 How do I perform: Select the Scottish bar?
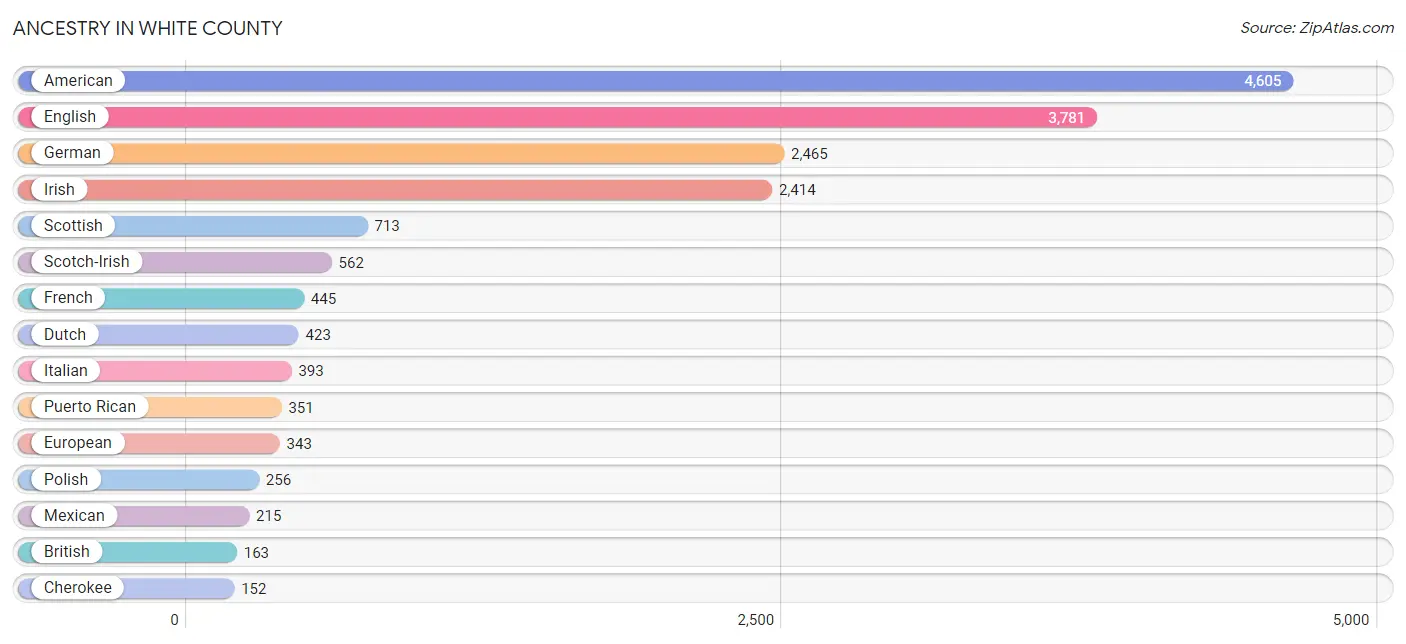240,226
